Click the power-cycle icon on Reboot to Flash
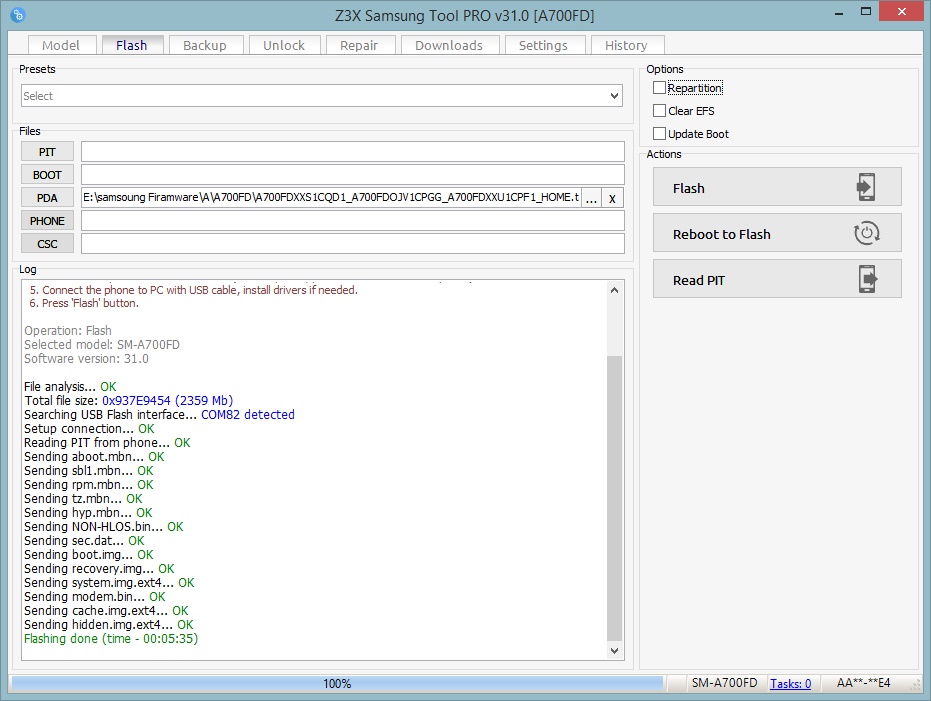Image resolution: width=931 pixels, height=701 pixels. [866, 233]
